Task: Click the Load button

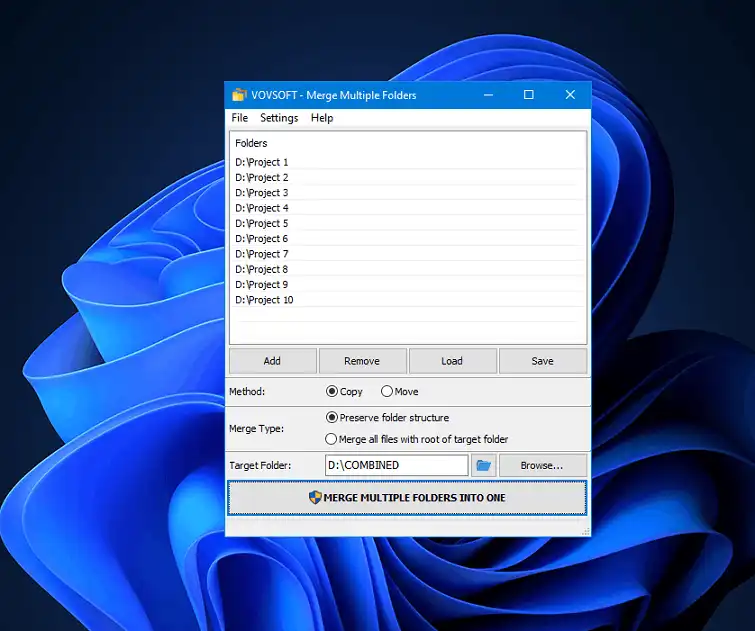Action: (x=452, y=361)
